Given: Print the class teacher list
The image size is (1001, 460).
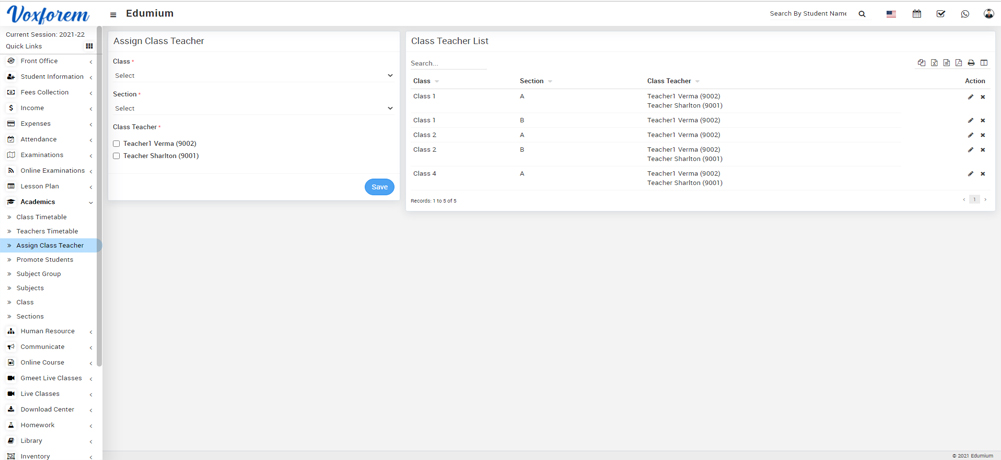Looking at the screenshot, I should pyautogui.click(x=971, y=63).
